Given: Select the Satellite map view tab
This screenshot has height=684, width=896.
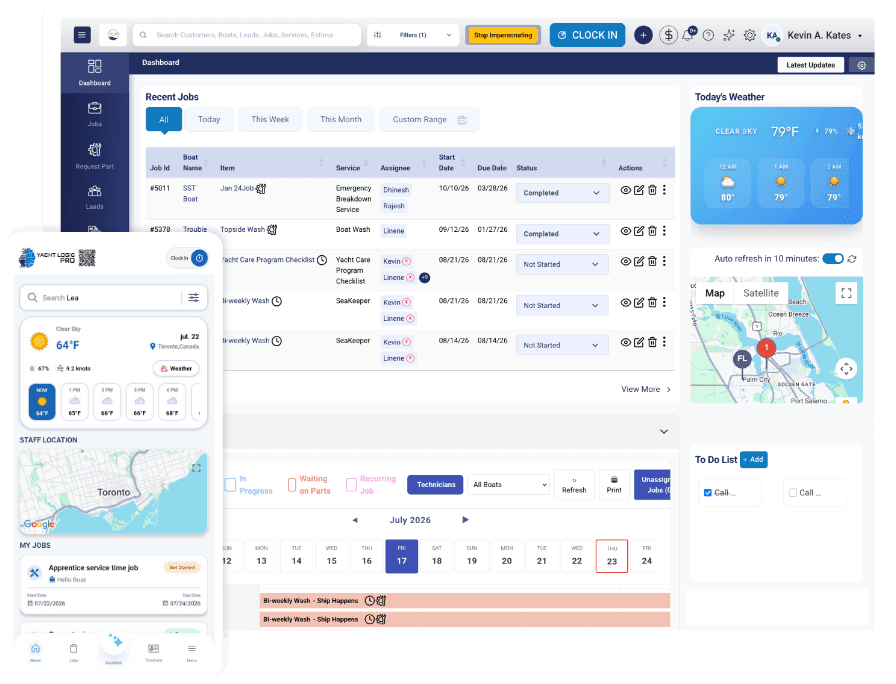Looking at the screenshot, I should (761, 293).
